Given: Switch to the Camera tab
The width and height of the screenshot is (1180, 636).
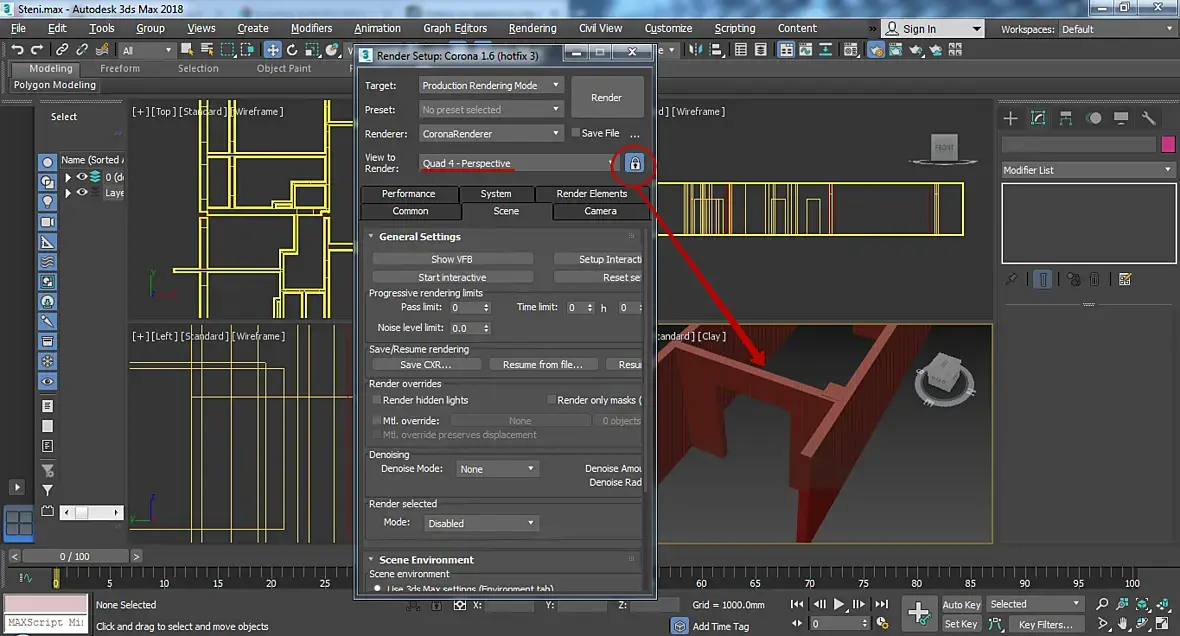Looking at the screenshot, I should pos(600,211).
